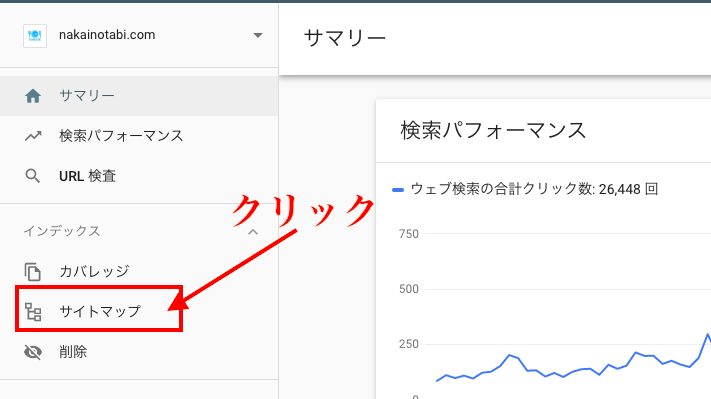Click the sitemap tree icon
The height and width of the screenshot is (399, 711).
(x=33, y=312)
